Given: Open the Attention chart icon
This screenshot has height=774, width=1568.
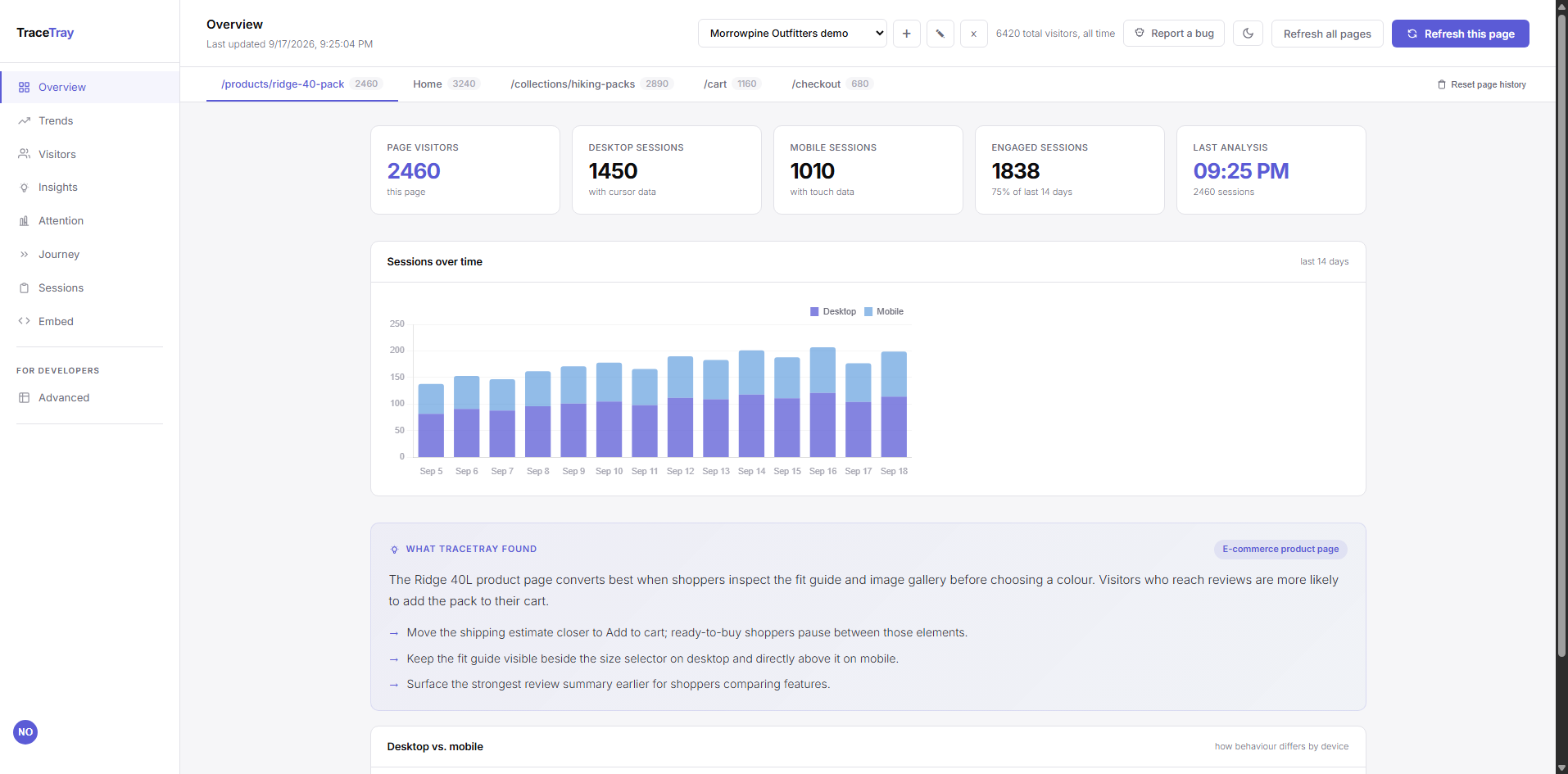Looking at the screenshot, I should tap(25, 221).
